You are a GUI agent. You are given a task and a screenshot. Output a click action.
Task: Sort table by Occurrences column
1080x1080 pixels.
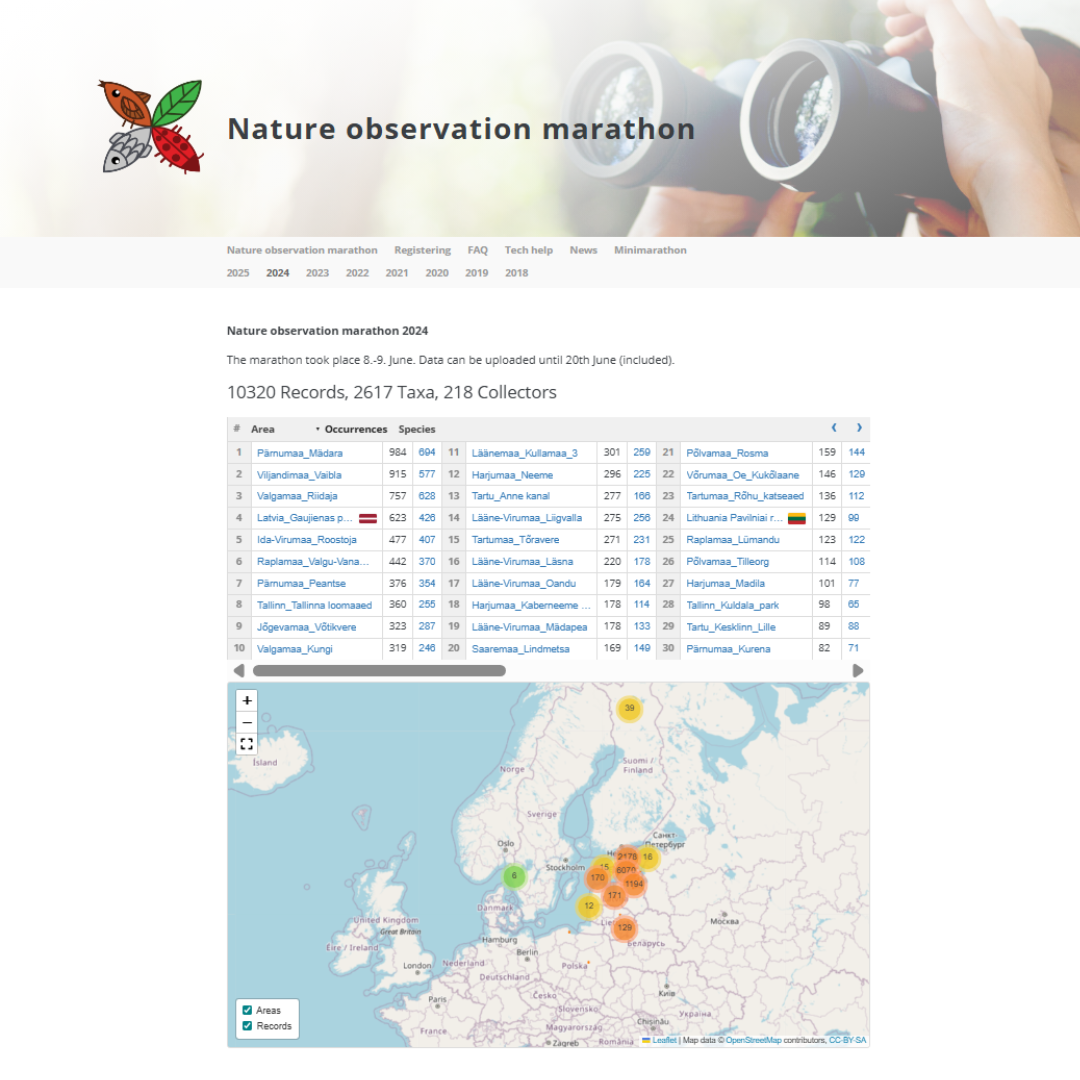(x=355, y=429)
